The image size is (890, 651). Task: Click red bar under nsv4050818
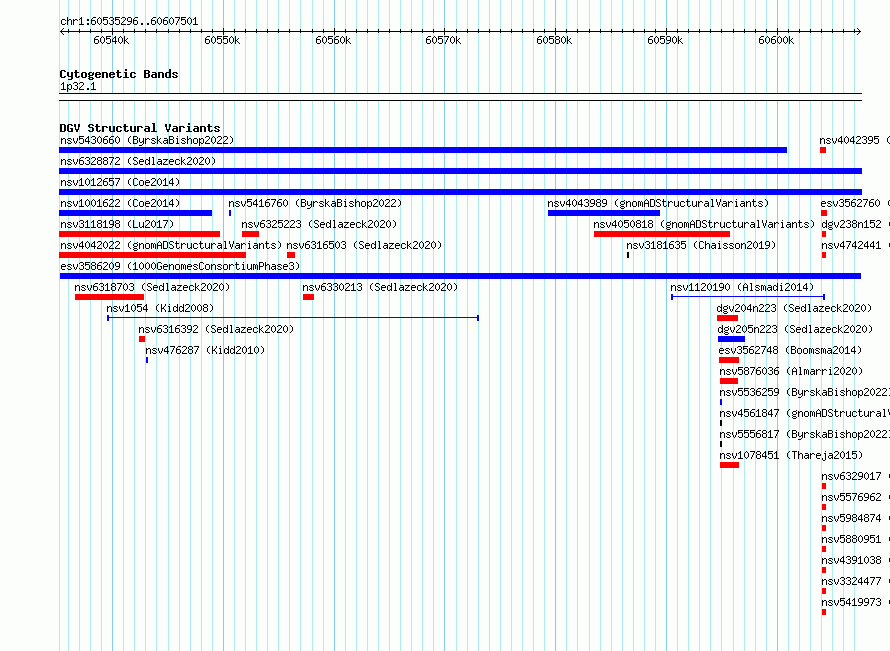coord(662,234)
